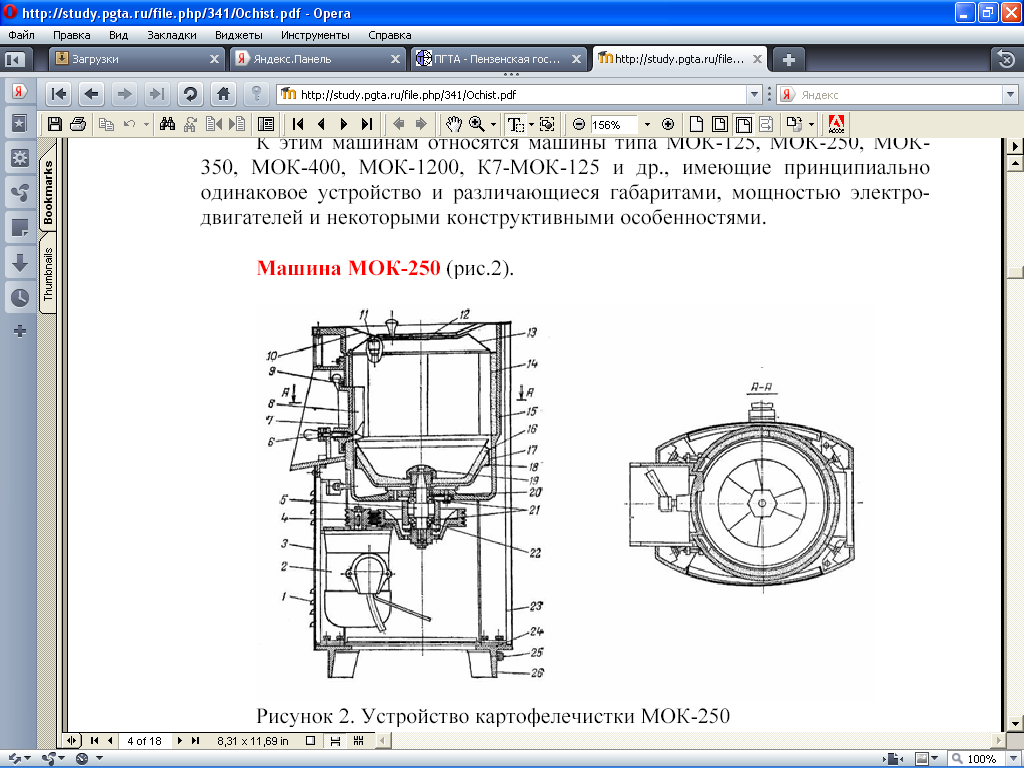Click the Yandex search input field
The width and height of the screenshot is (1024, 768).
(898, 95)
